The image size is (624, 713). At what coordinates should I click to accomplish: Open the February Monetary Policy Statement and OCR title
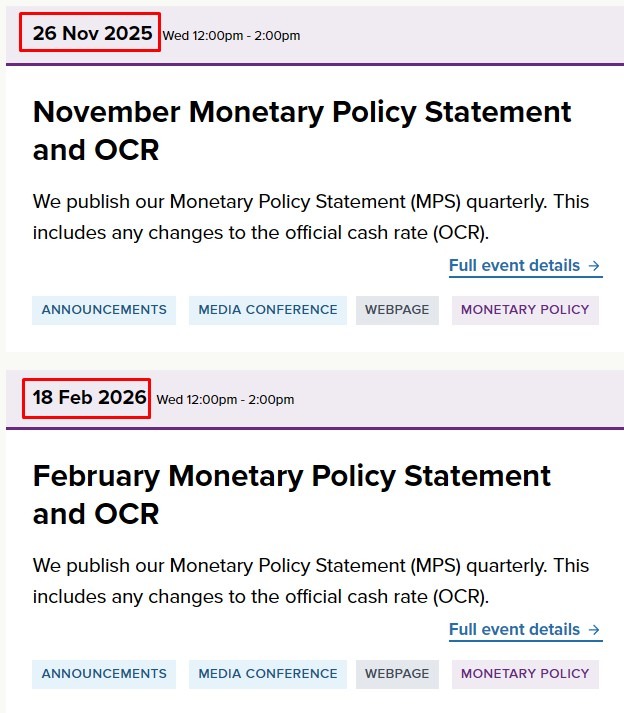pos(292,494)
